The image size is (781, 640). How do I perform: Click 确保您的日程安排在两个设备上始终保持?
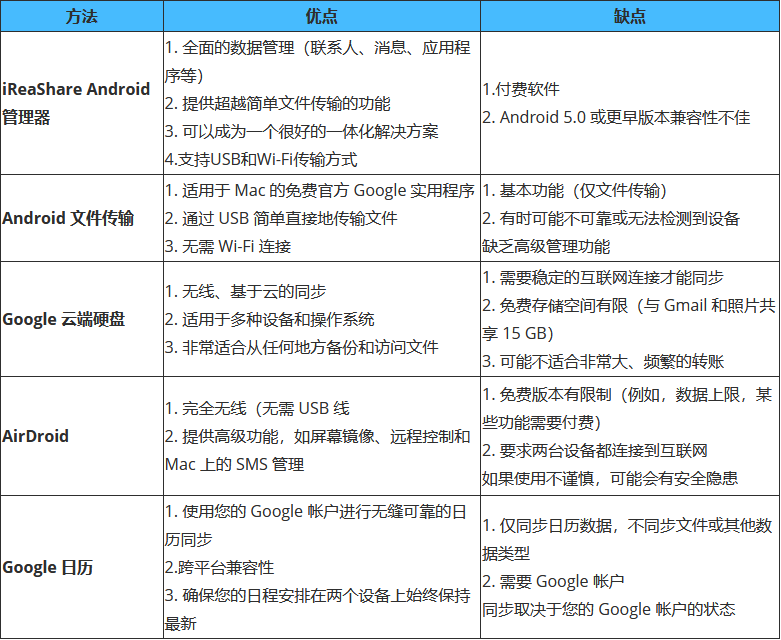[318, 596]
